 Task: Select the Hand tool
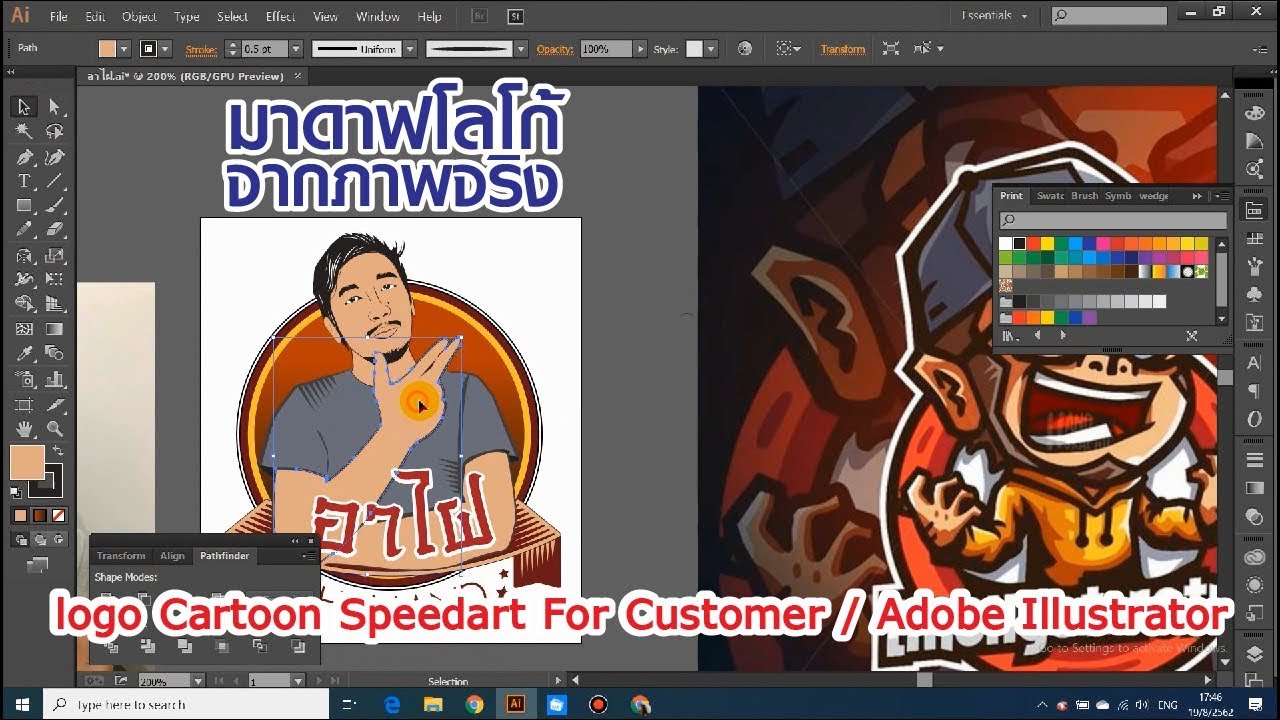tap(24, 429)
